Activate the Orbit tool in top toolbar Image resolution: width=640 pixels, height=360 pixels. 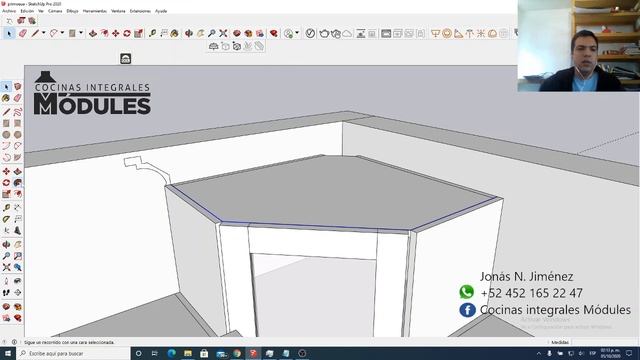tap(189, 33)
